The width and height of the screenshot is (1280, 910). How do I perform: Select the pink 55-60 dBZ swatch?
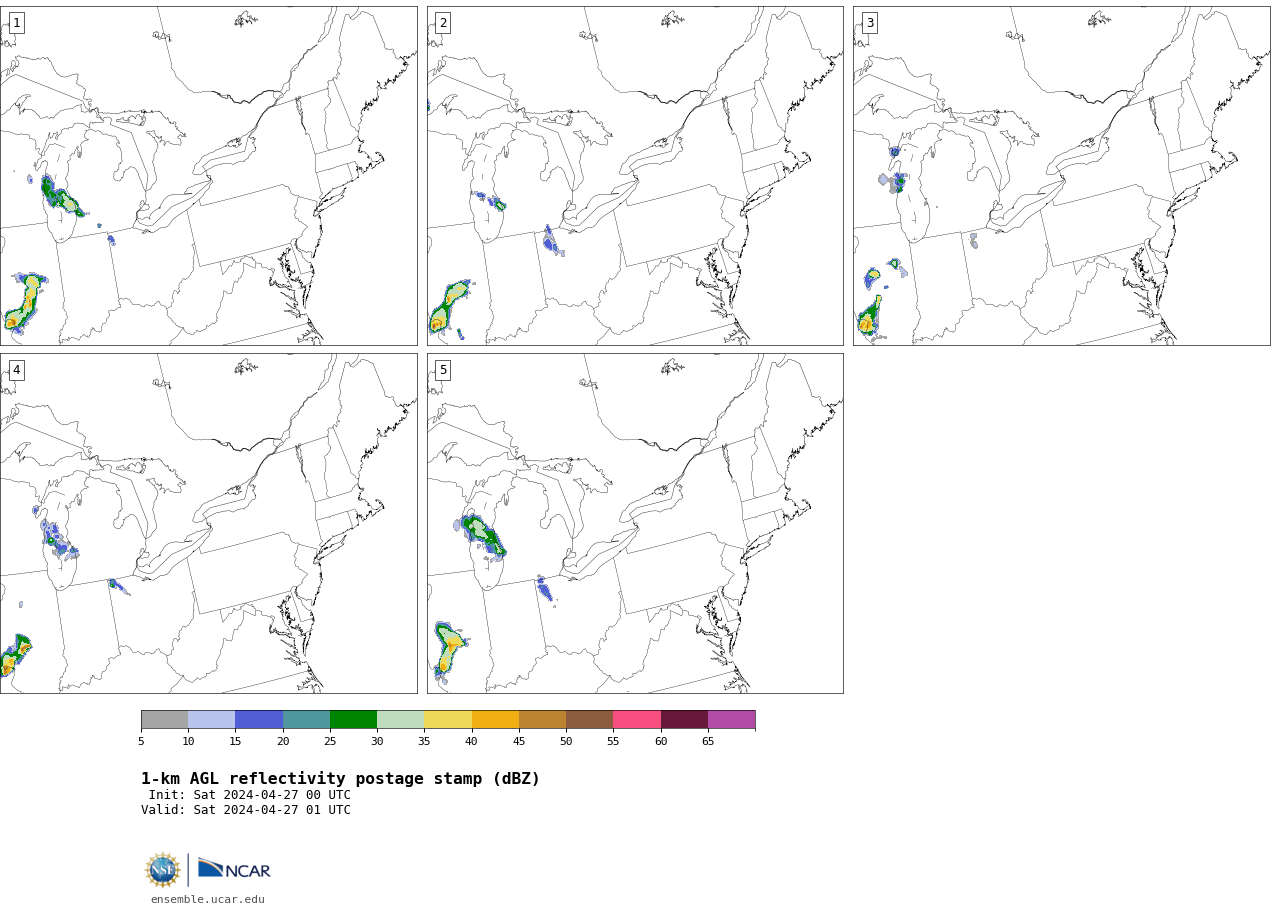tap(637, 720)
